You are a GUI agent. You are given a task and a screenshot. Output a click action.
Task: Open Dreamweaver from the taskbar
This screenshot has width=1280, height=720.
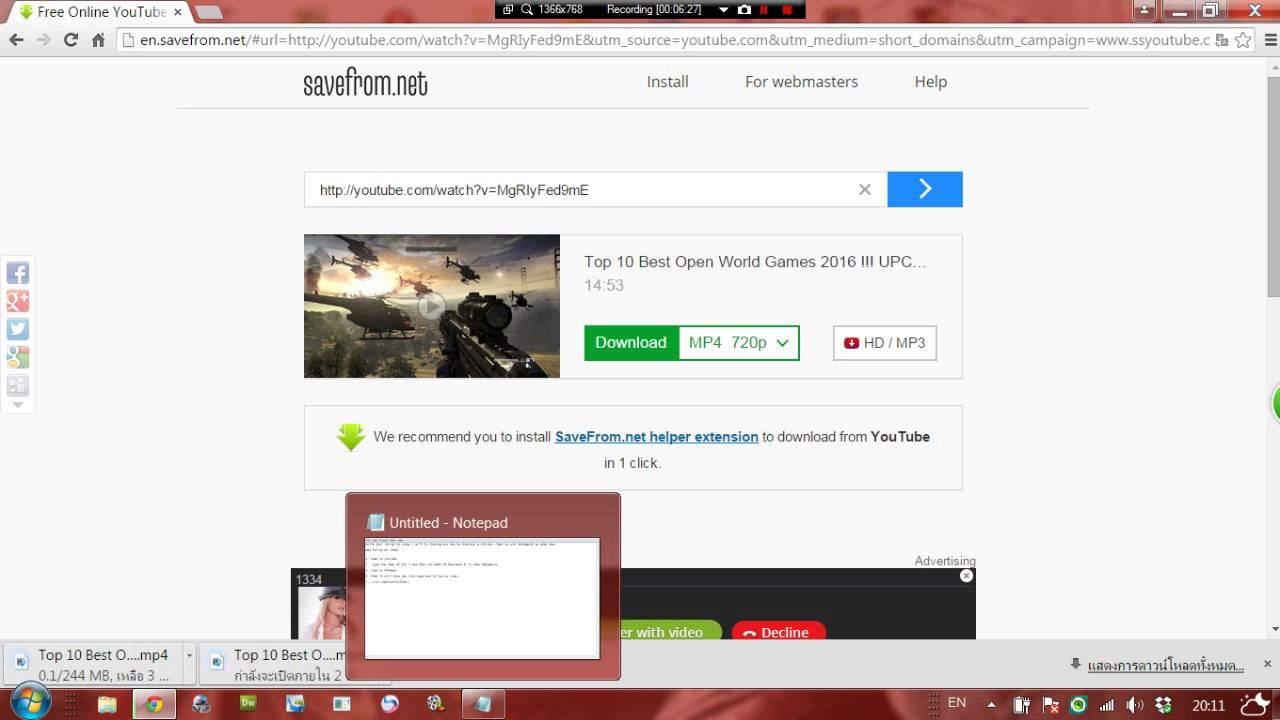249,704
